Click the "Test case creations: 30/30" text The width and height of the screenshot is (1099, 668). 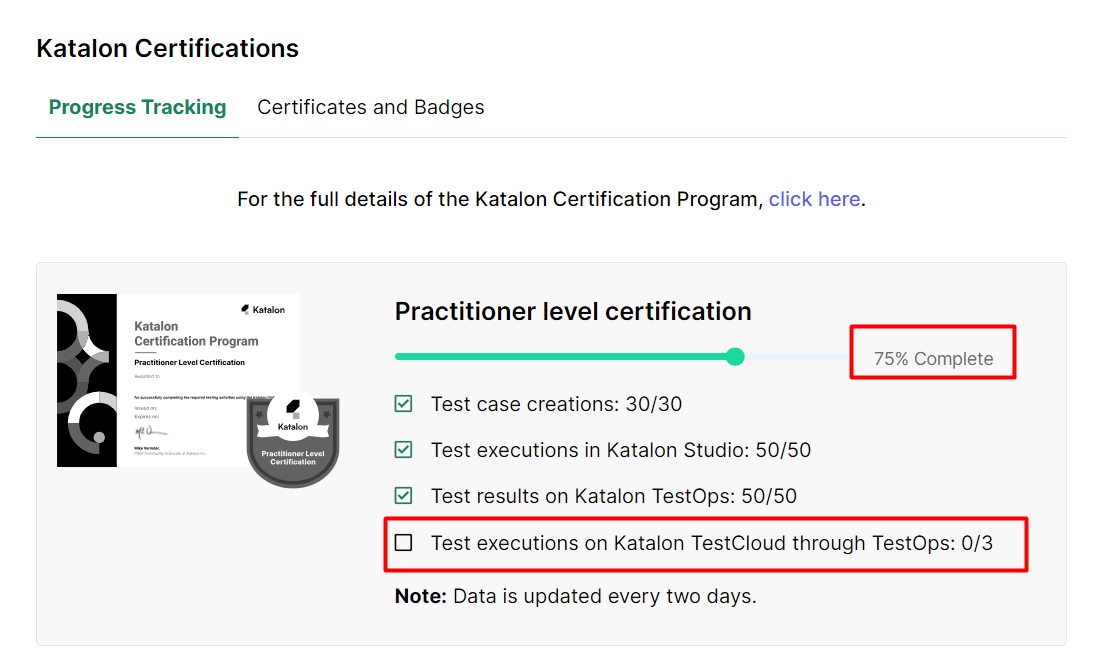556,404
